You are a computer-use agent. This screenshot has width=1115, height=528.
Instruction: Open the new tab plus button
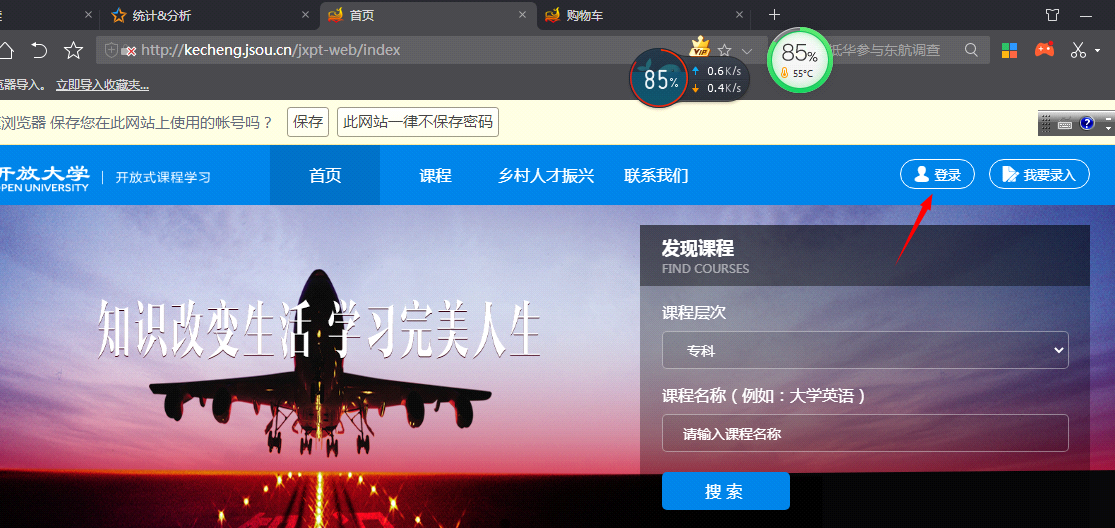point(774,15)
